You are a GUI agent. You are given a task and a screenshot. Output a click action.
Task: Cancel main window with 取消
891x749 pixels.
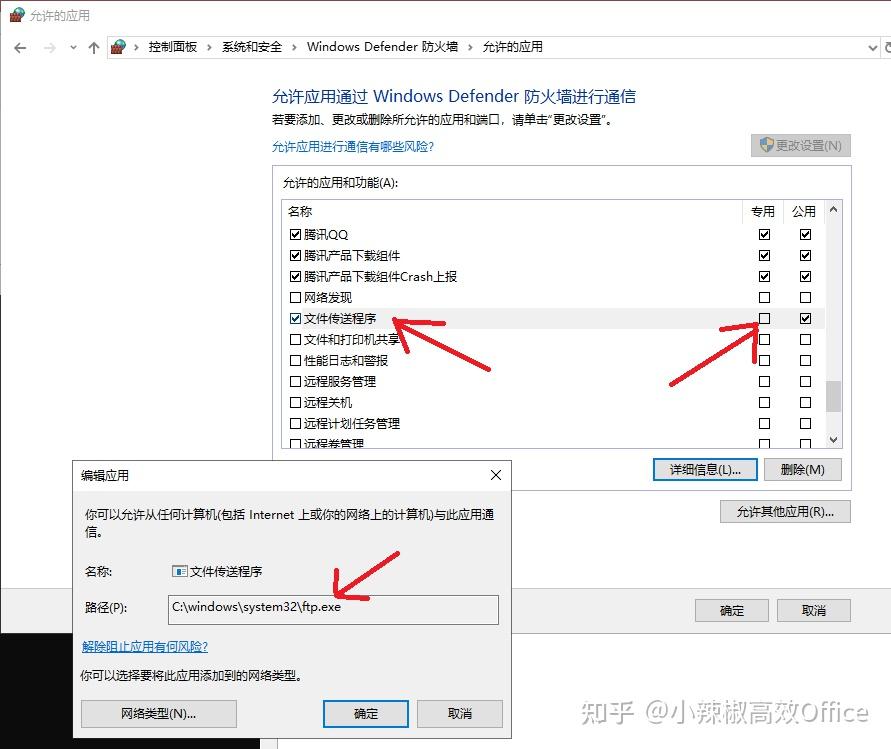pyautogui.click(x=814, y=610)
